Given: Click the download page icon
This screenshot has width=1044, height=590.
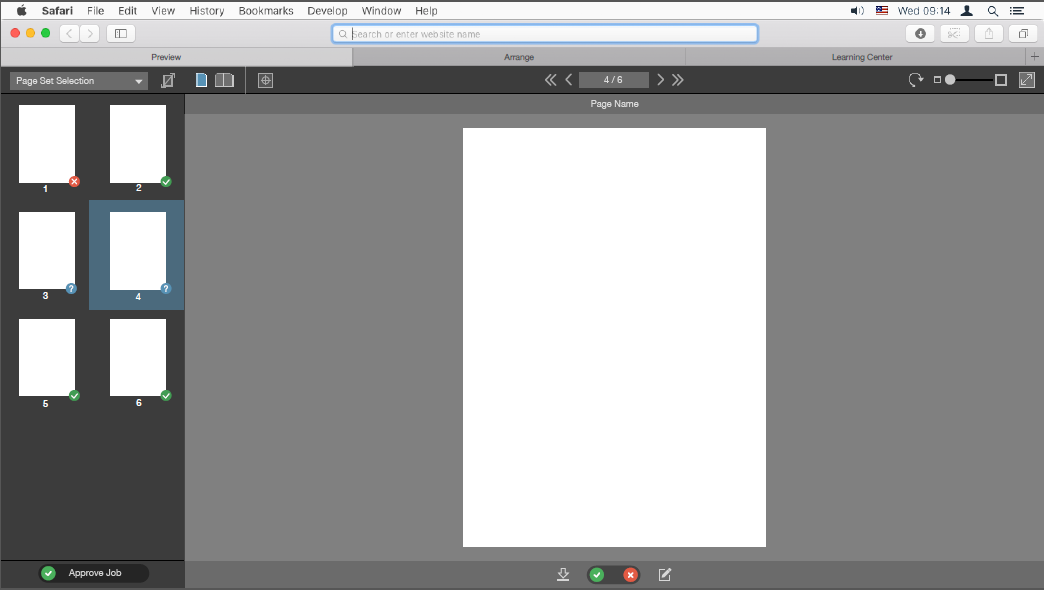Looking at the screenshot, I should (x=563, y=574).
